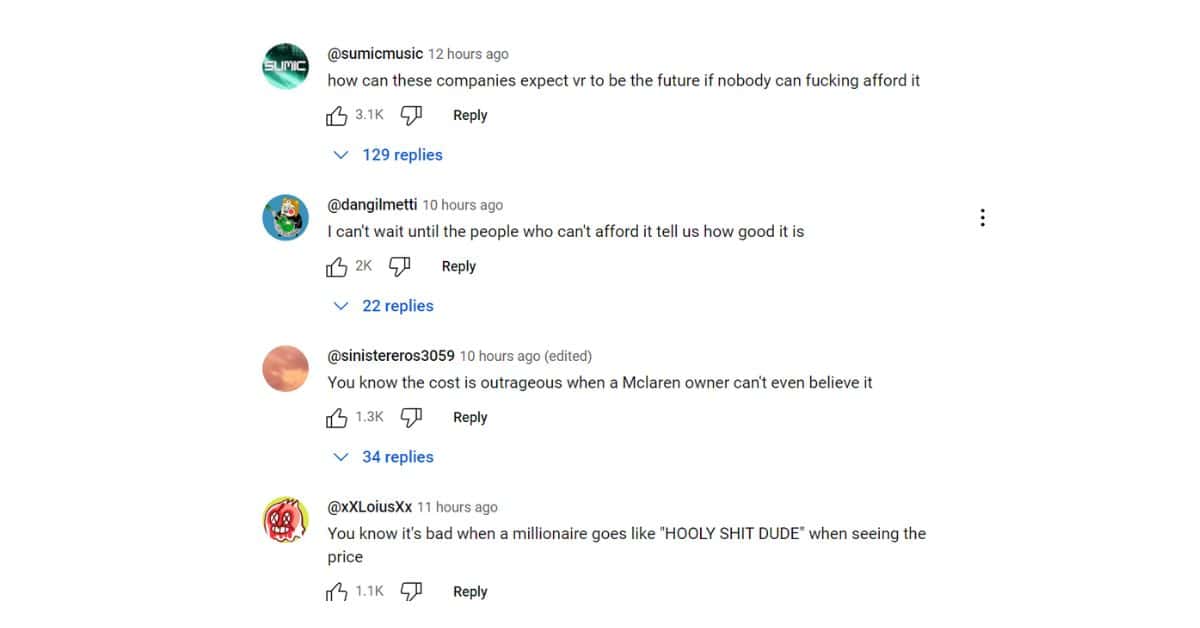Open three-dot menu on @dangilmetti comment
The height and width of the screenshot is (628, 1200).
tap(983, 218)
